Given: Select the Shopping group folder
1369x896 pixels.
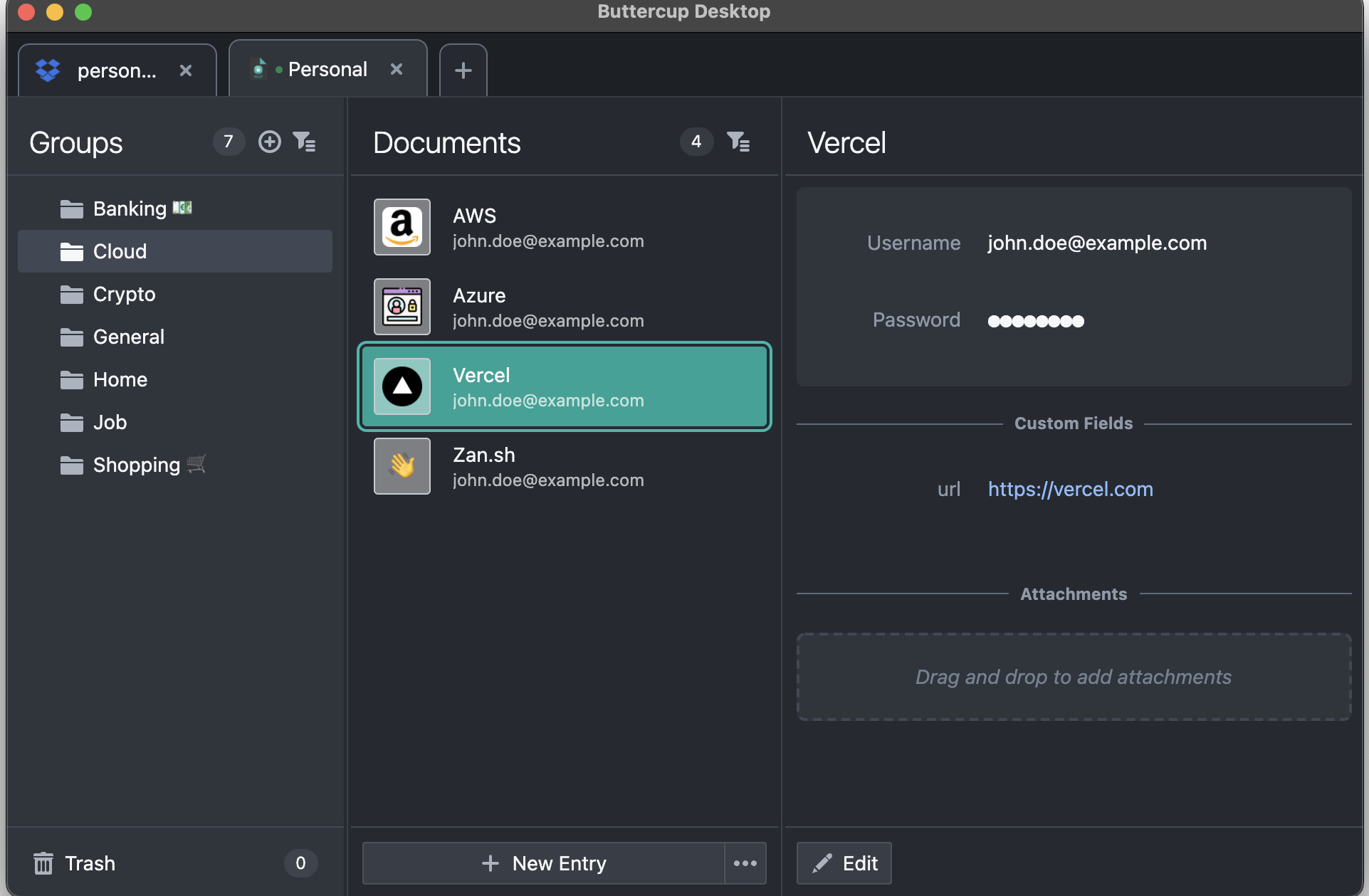Looking at the screenshot, I should [x=136, y=465].
